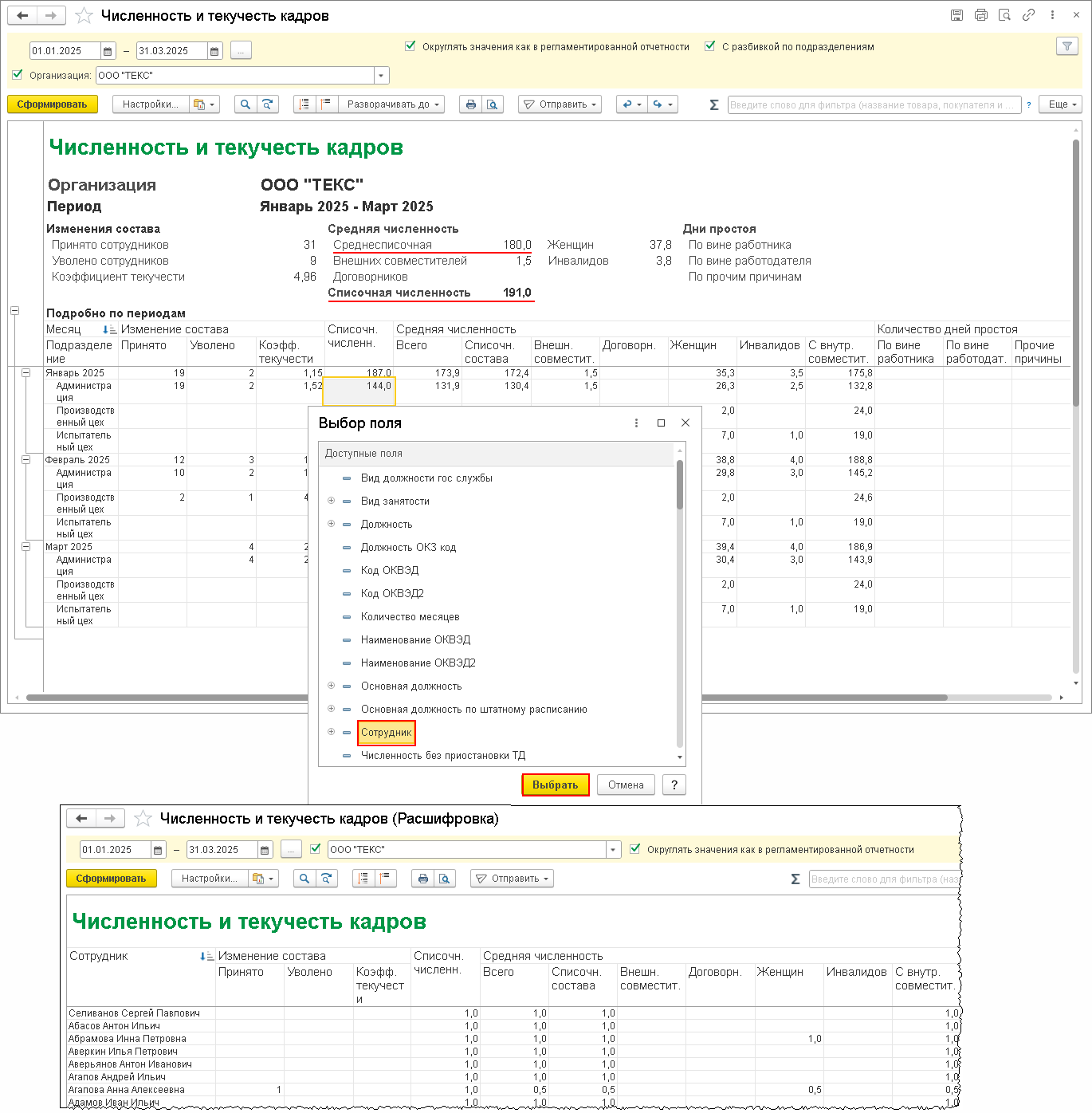Click the sigma sum icon in main toolbar
The width and height of the screenshot is (1092, 1113).
714,104
